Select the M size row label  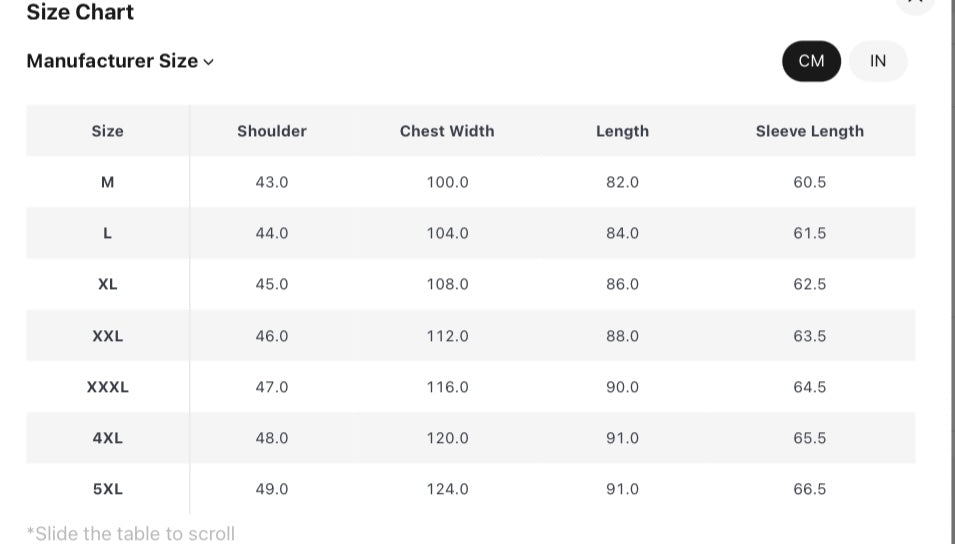pos(107,182)
